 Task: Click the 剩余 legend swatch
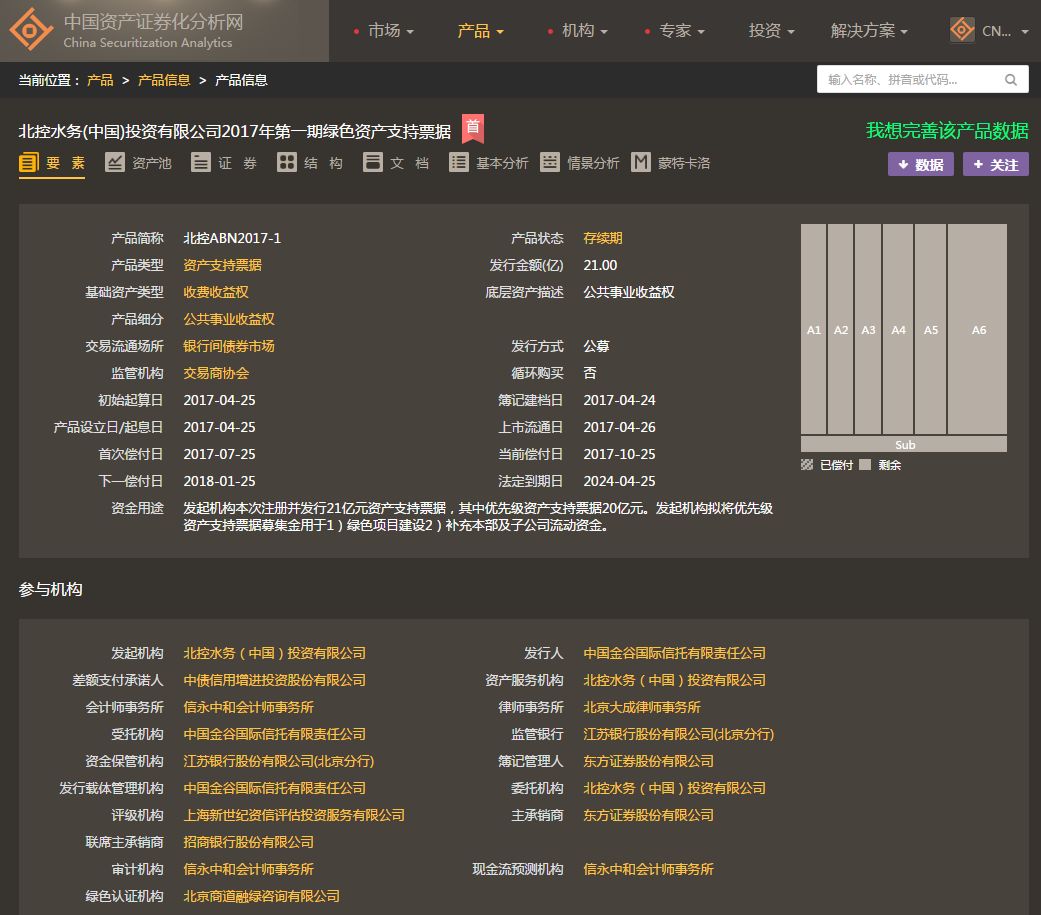click(x=864, y=465)
